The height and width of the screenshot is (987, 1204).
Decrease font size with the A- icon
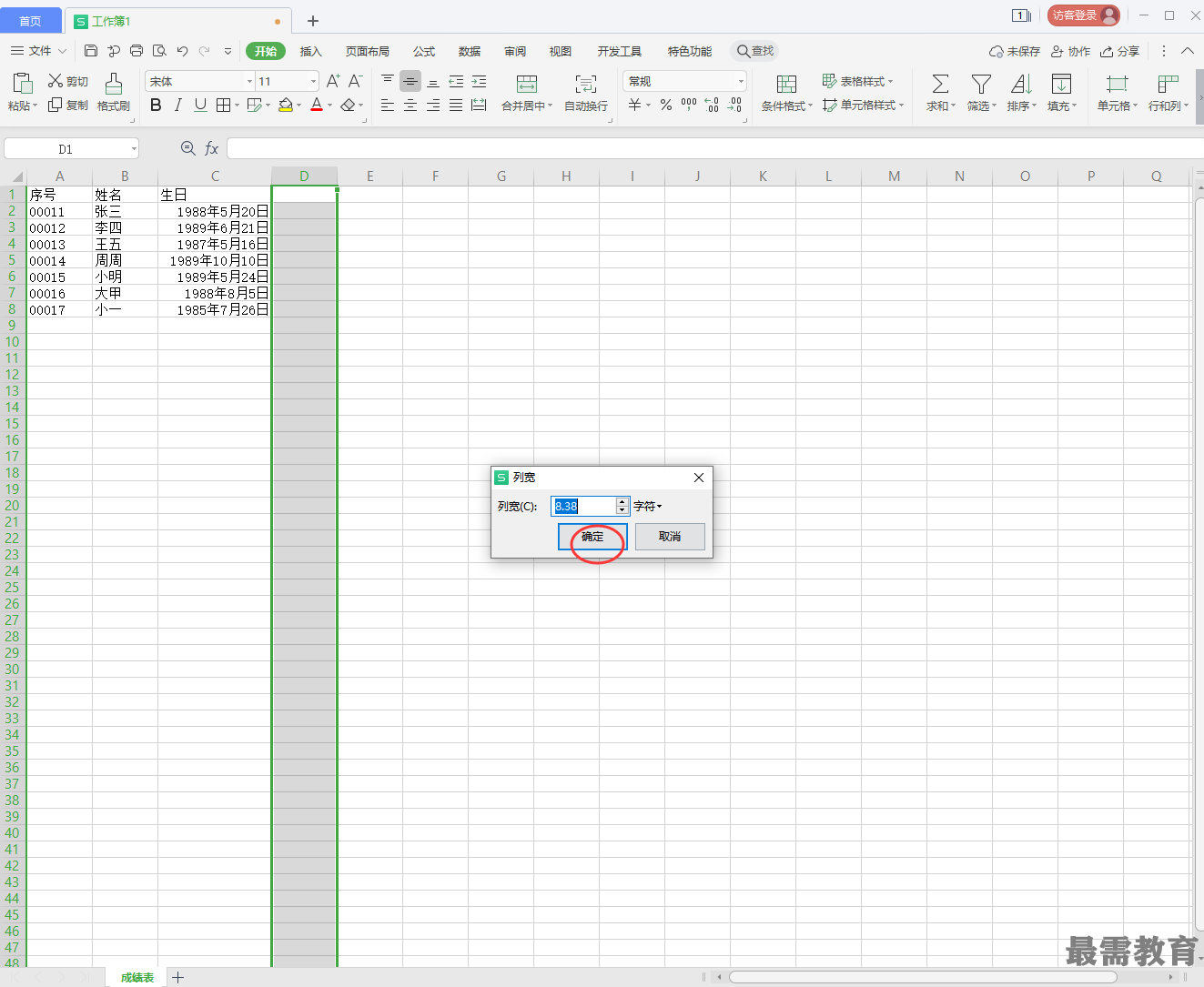pos(356,81)
